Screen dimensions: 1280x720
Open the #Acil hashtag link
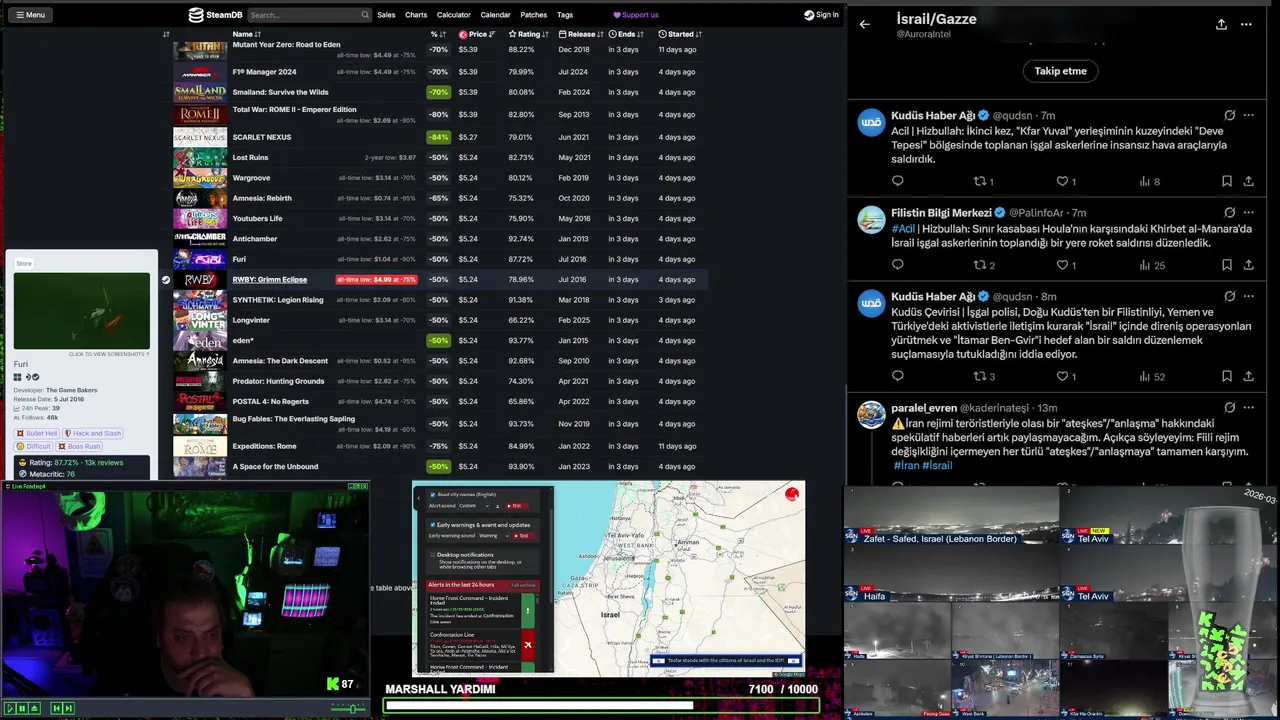[x=903, y=229]
